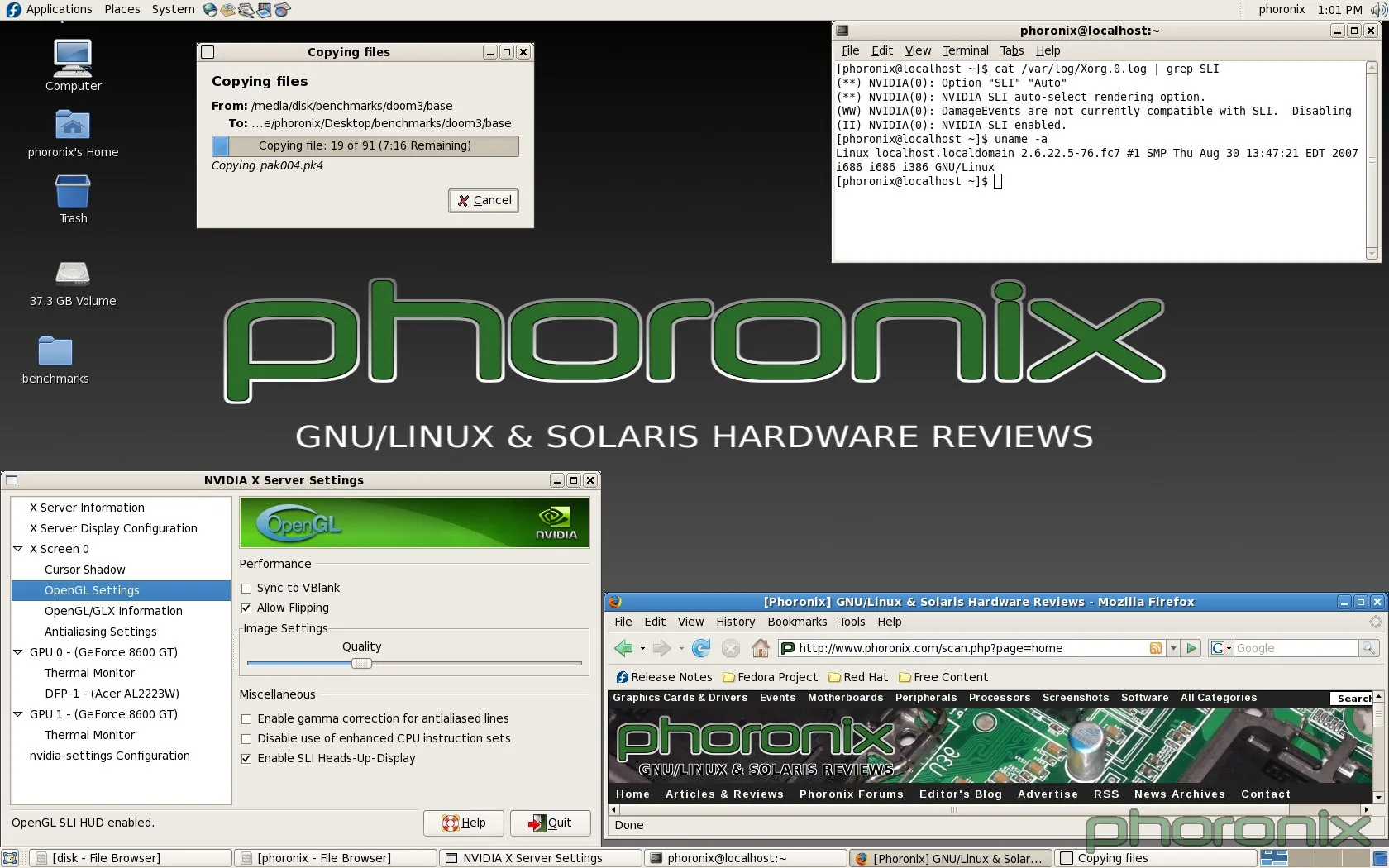Click Firefox reload page icon

tap(701, 648)
